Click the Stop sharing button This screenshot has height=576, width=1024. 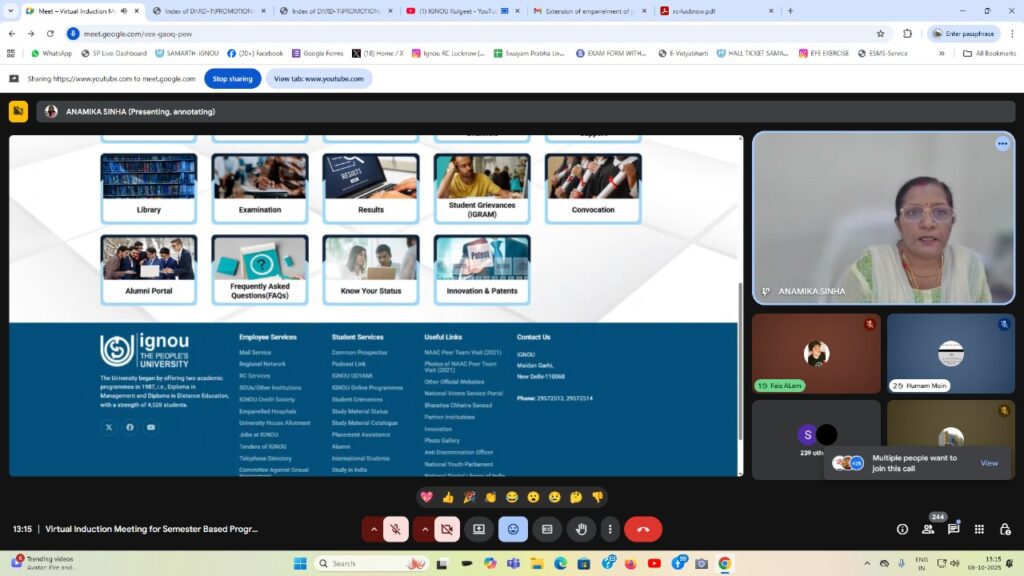[x=233, y=78]
